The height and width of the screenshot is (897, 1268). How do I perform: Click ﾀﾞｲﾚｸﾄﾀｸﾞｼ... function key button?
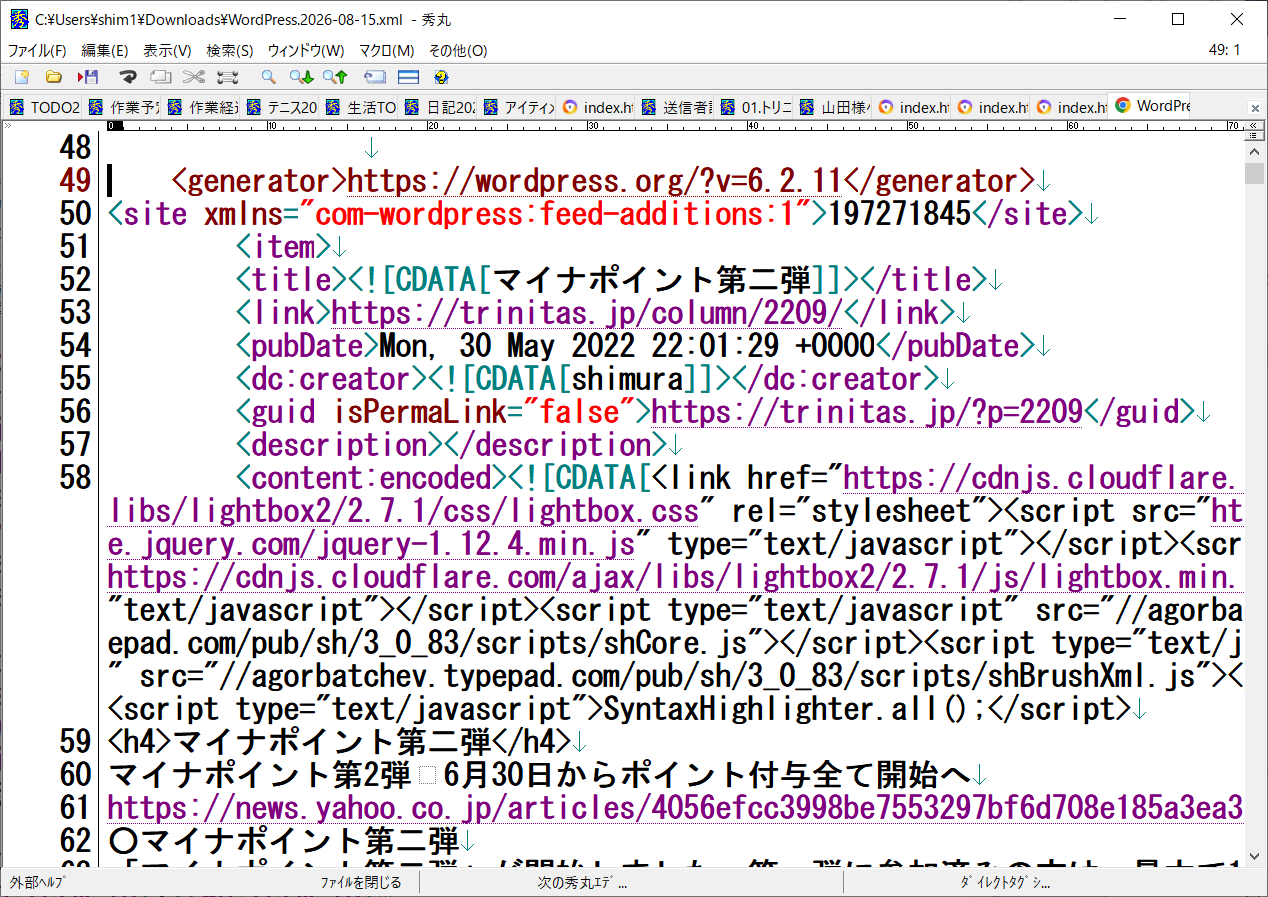point(1005,883)
